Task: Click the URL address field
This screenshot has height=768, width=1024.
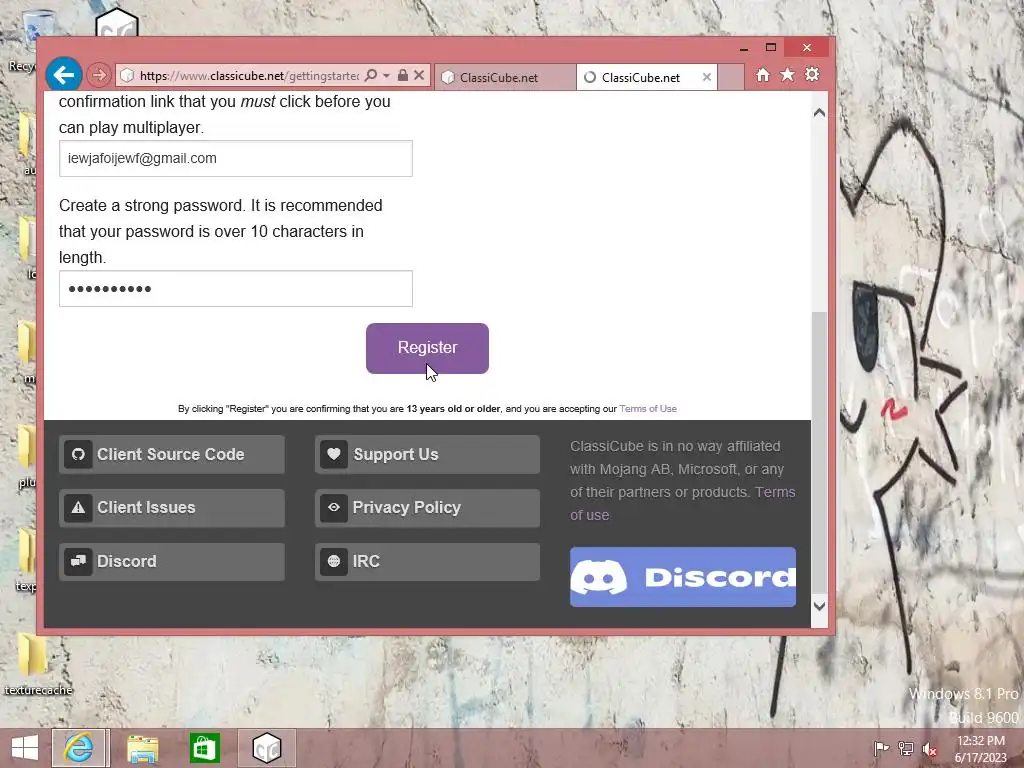Action: 248,76
